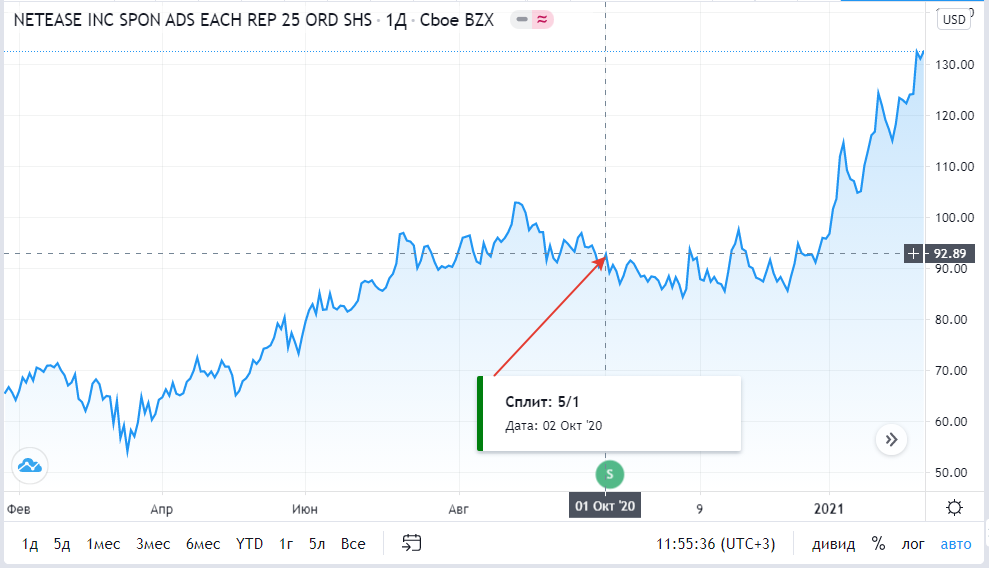This screenshot has width=989, height=568.
Task: Click the pink approximate-data status icon
Action: point(544,19)
